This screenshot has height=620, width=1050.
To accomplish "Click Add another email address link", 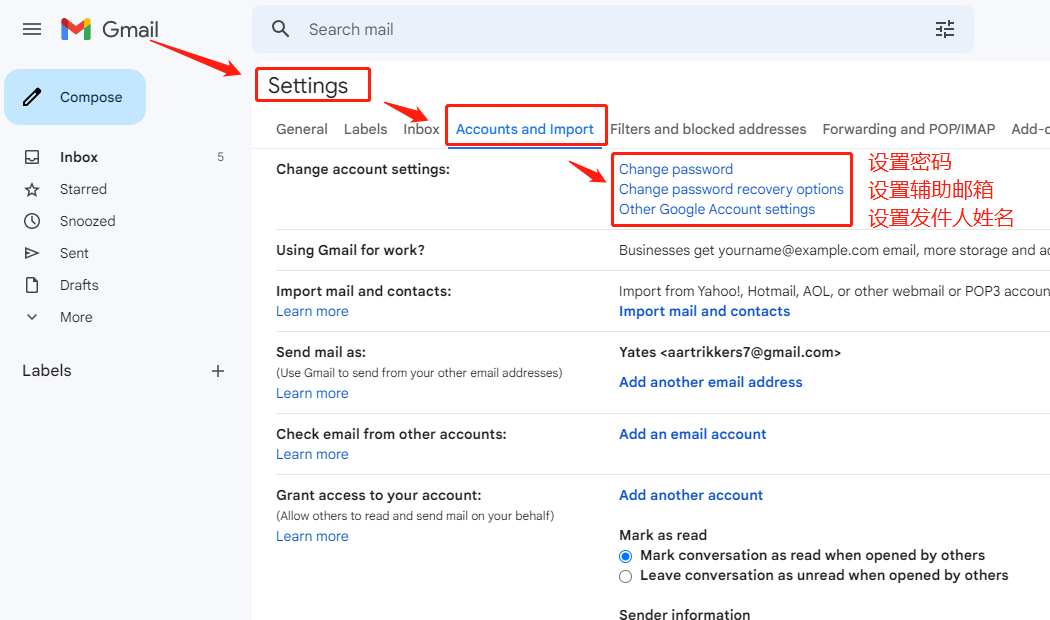I will pos(710,382).
